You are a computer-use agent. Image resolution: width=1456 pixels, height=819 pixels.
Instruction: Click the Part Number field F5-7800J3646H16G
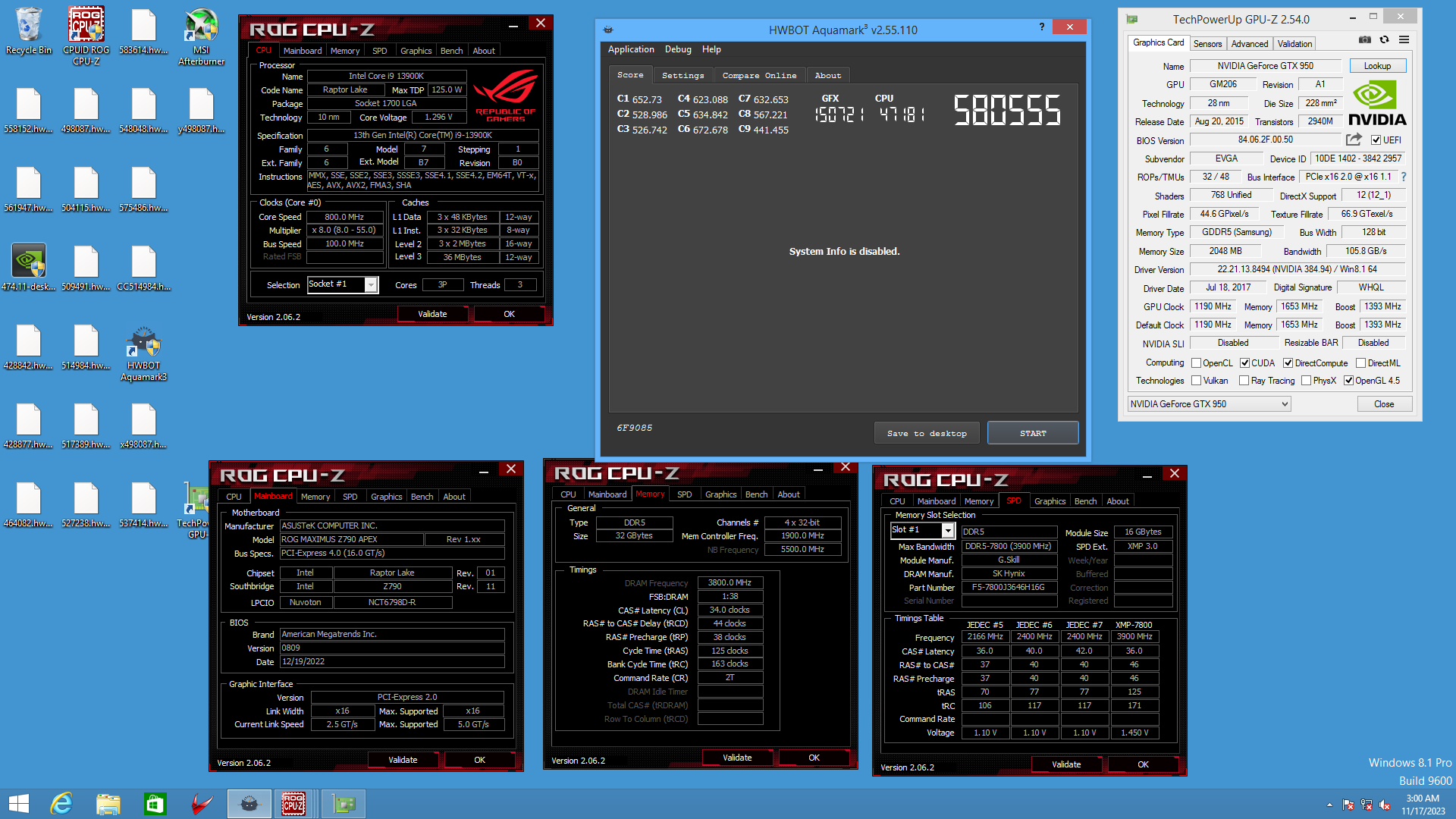pos(1009,588)
